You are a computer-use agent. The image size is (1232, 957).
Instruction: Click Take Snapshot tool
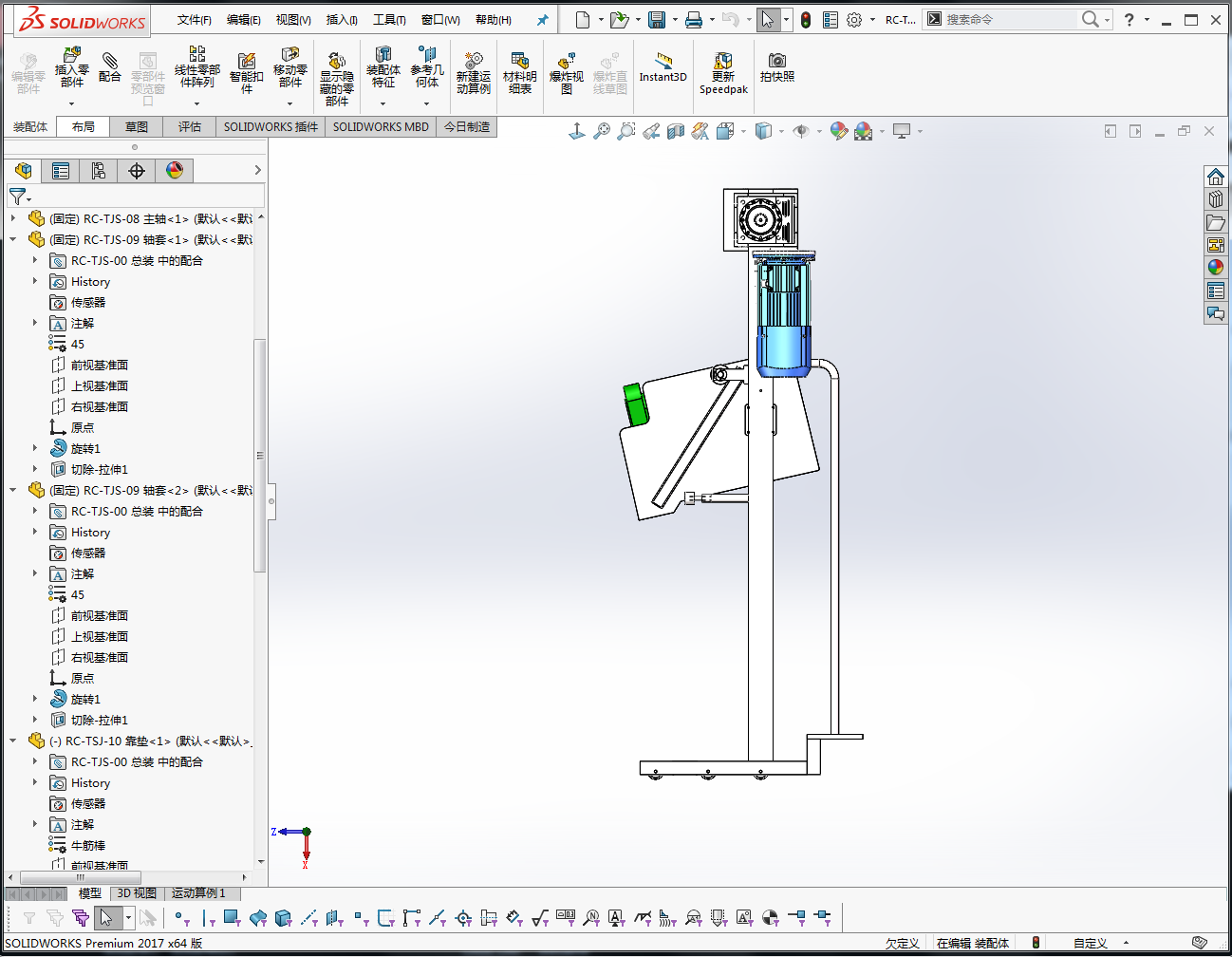point(776,68)
